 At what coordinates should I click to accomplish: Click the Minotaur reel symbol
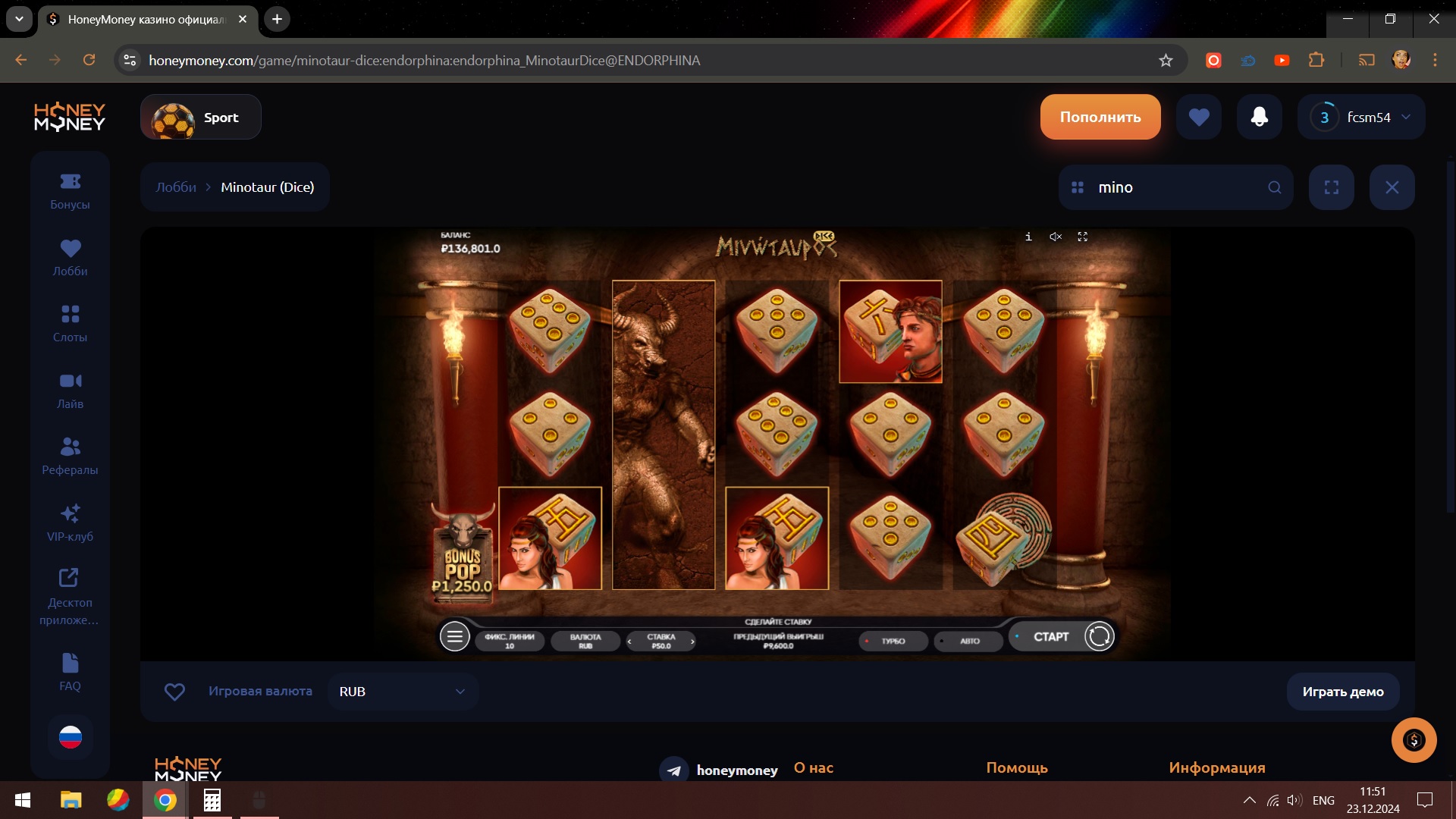[x=664, y=435]
